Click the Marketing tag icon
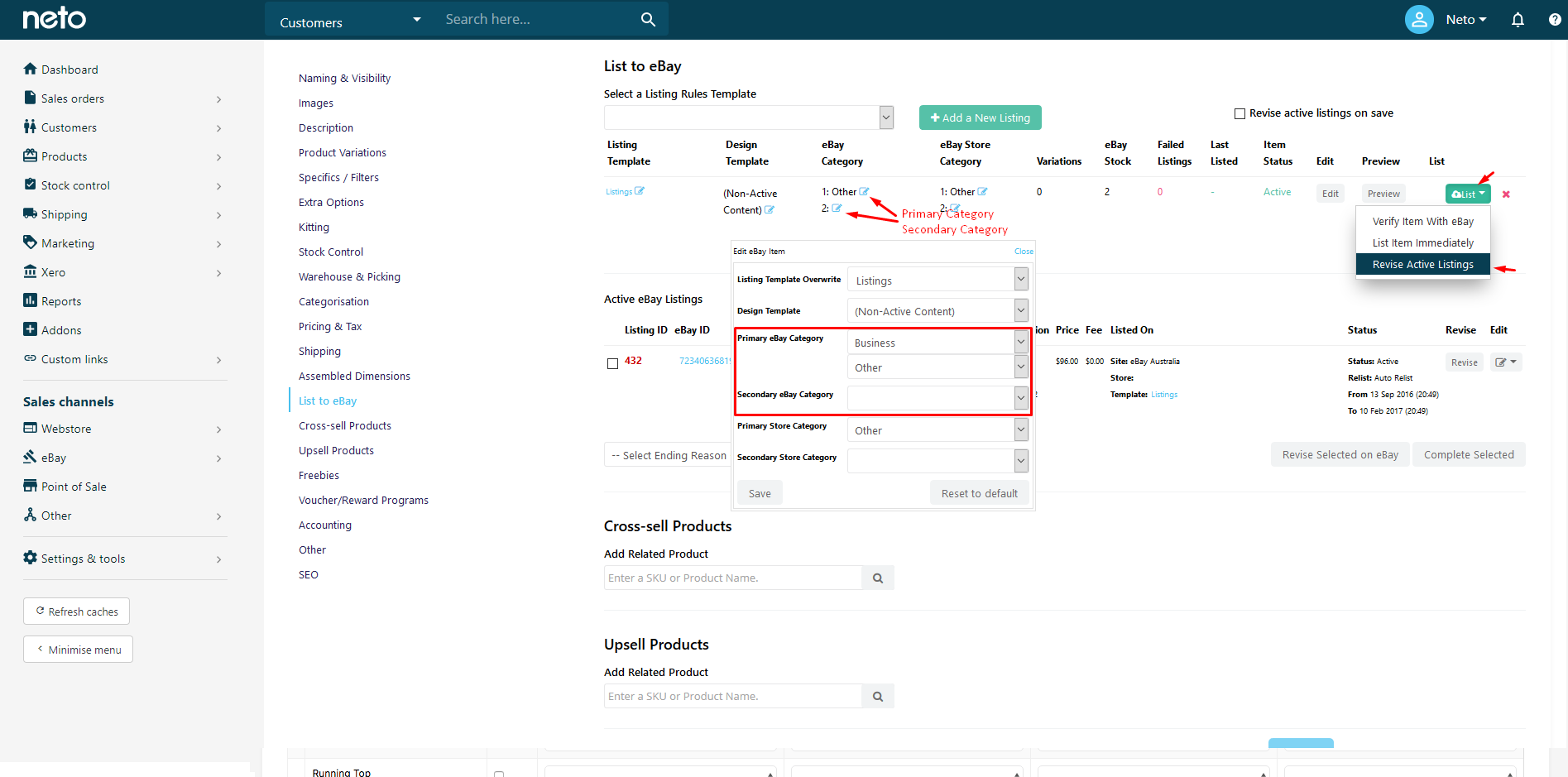 [31, 242]
